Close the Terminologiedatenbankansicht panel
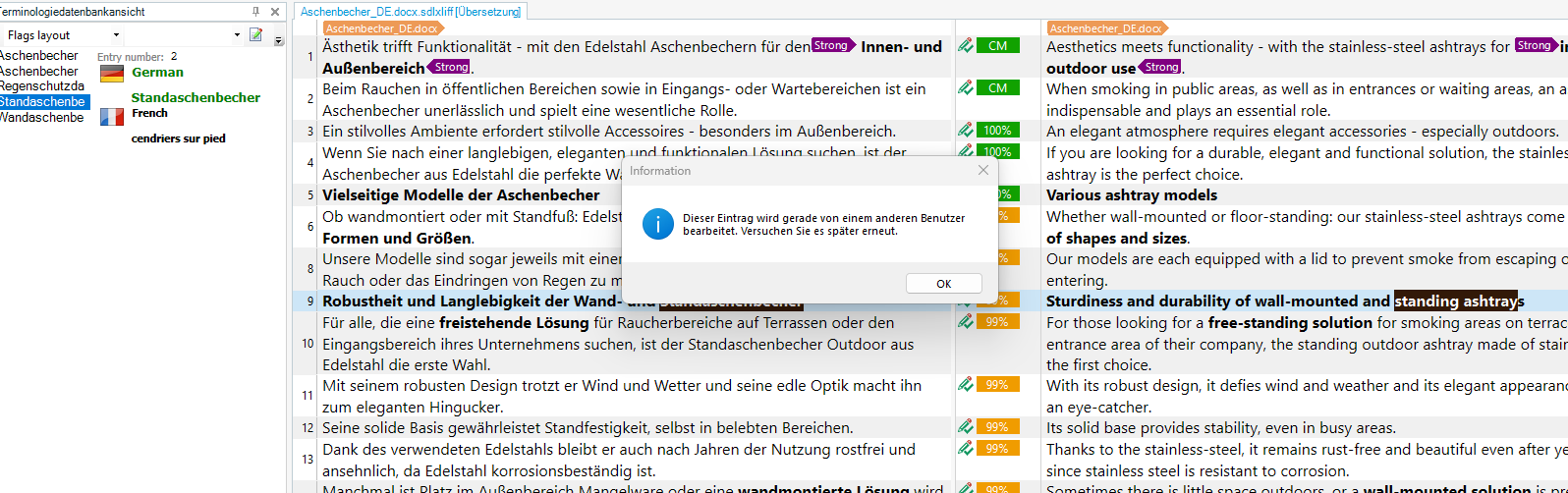Viewport: 1568px width, 493px height. click(x=275, y=12)
